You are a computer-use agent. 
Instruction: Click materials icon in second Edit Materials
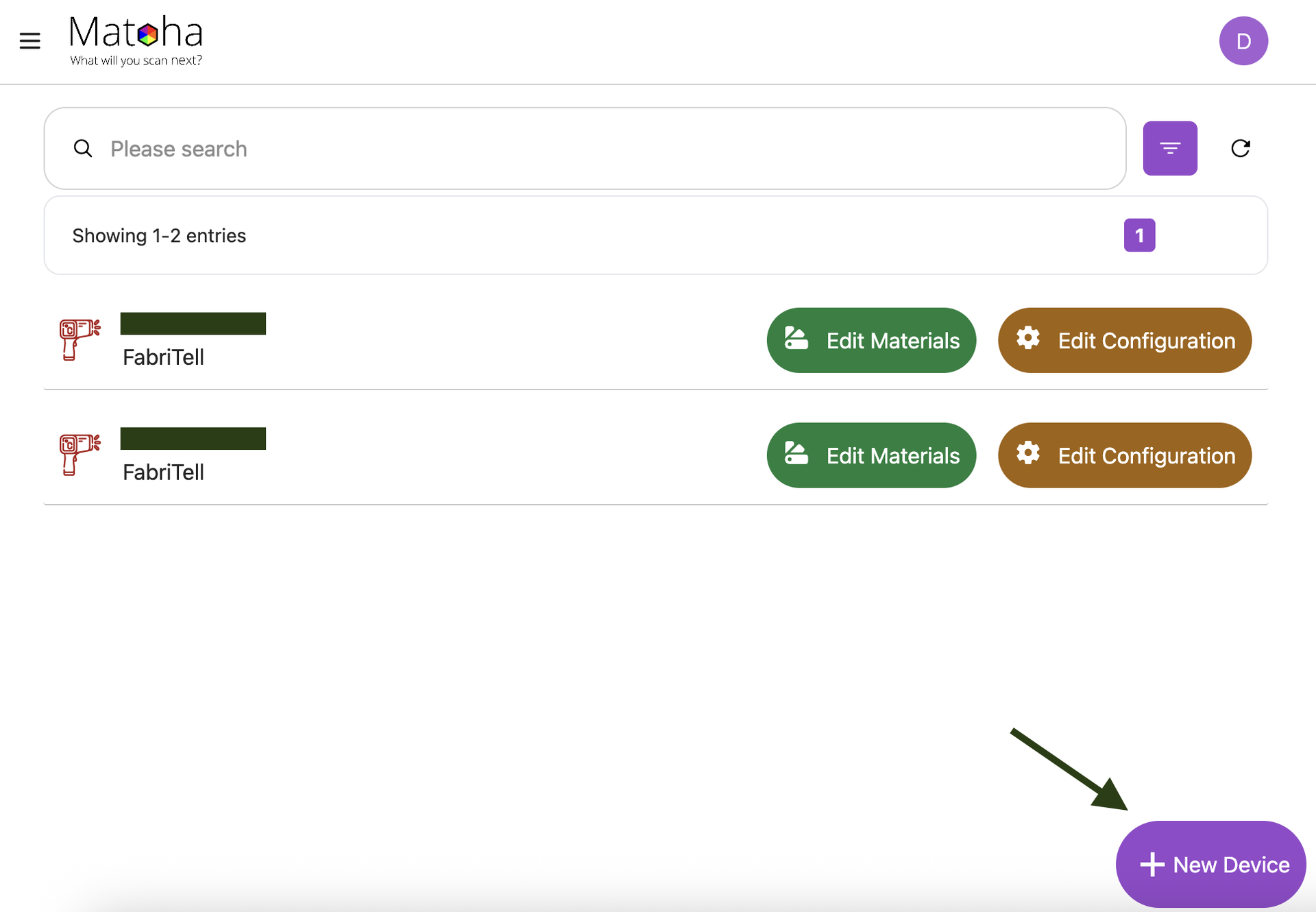pos(796,454)
